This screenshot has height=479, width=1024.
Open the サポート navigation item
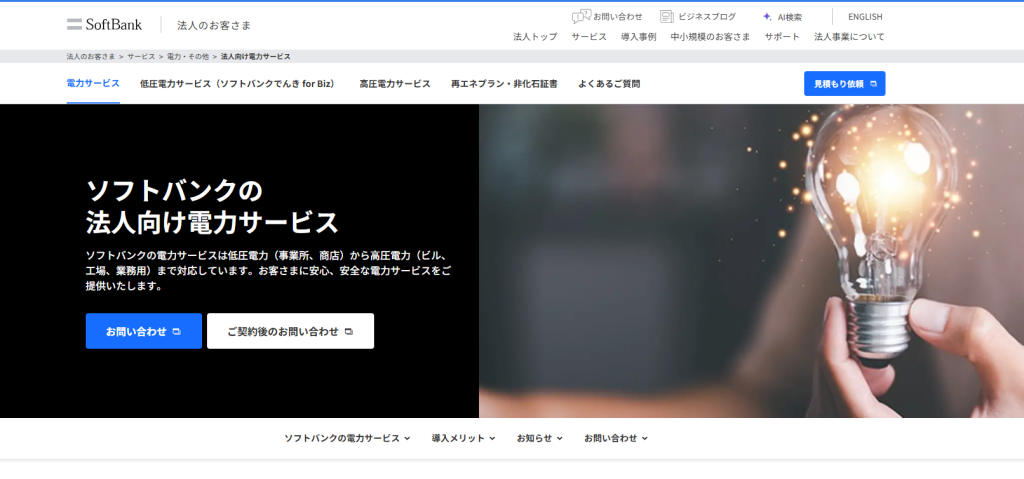(x=782, y=37)
